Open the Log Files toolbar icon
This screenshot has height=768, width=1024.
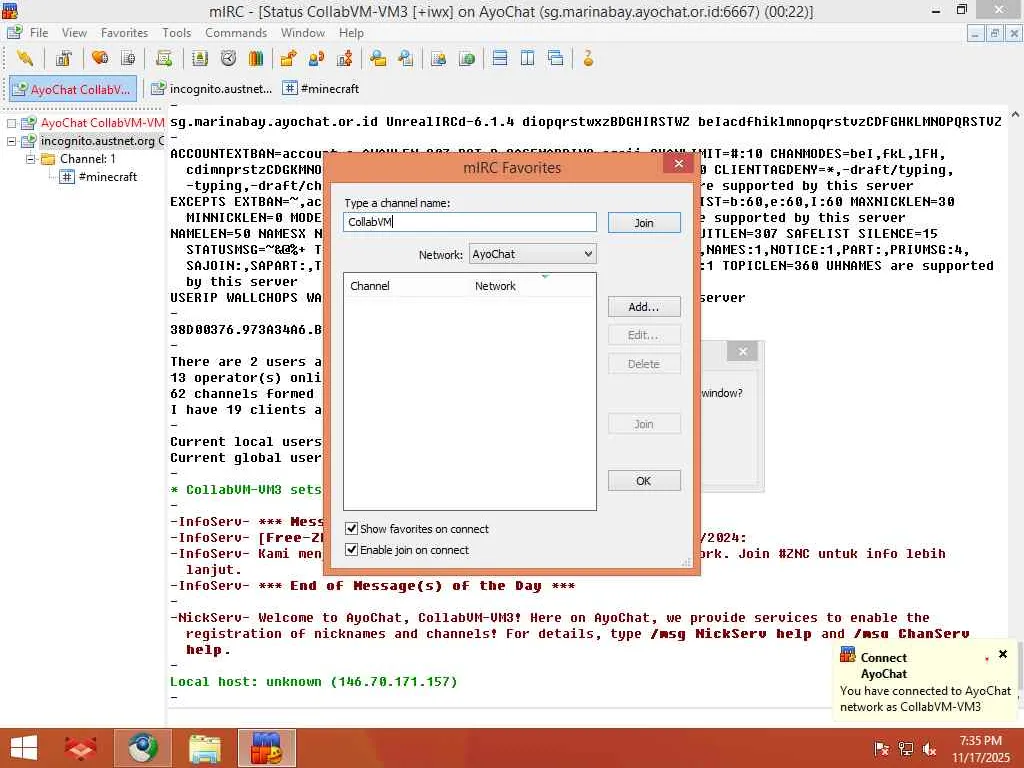406,59
